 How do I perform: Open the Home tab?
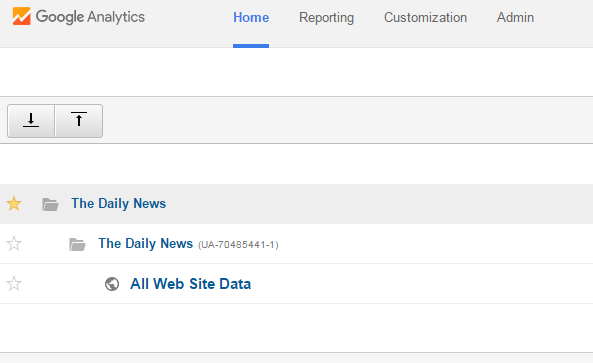pos(251,17)
